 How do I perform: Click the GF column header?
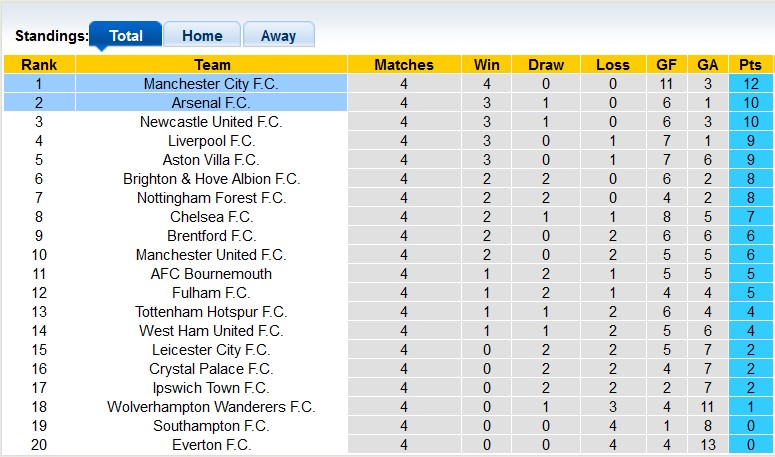tap(666, 65)
